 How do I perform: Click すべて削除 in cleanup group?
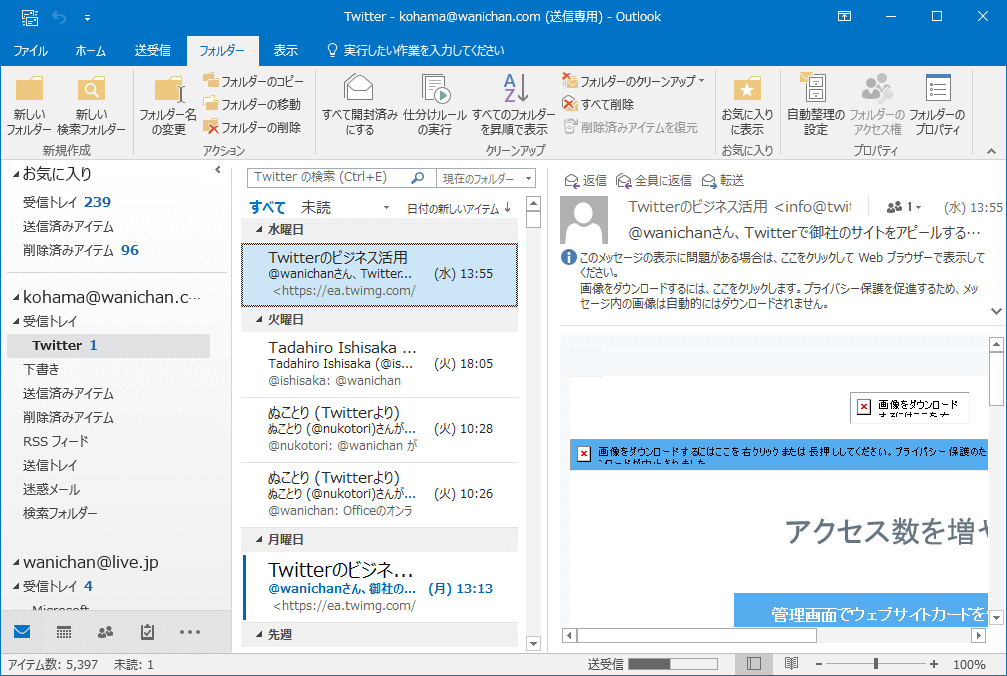[598, 104]
